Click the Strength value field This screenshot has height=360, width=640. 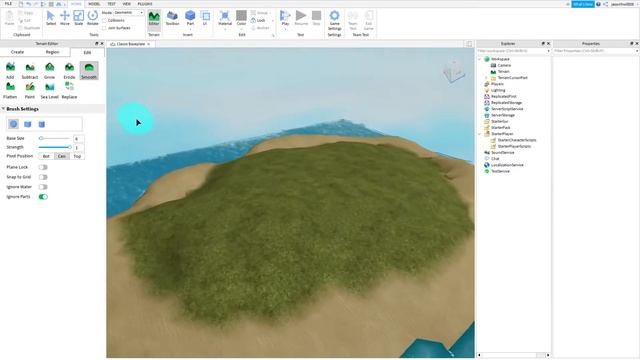(78, 148)
